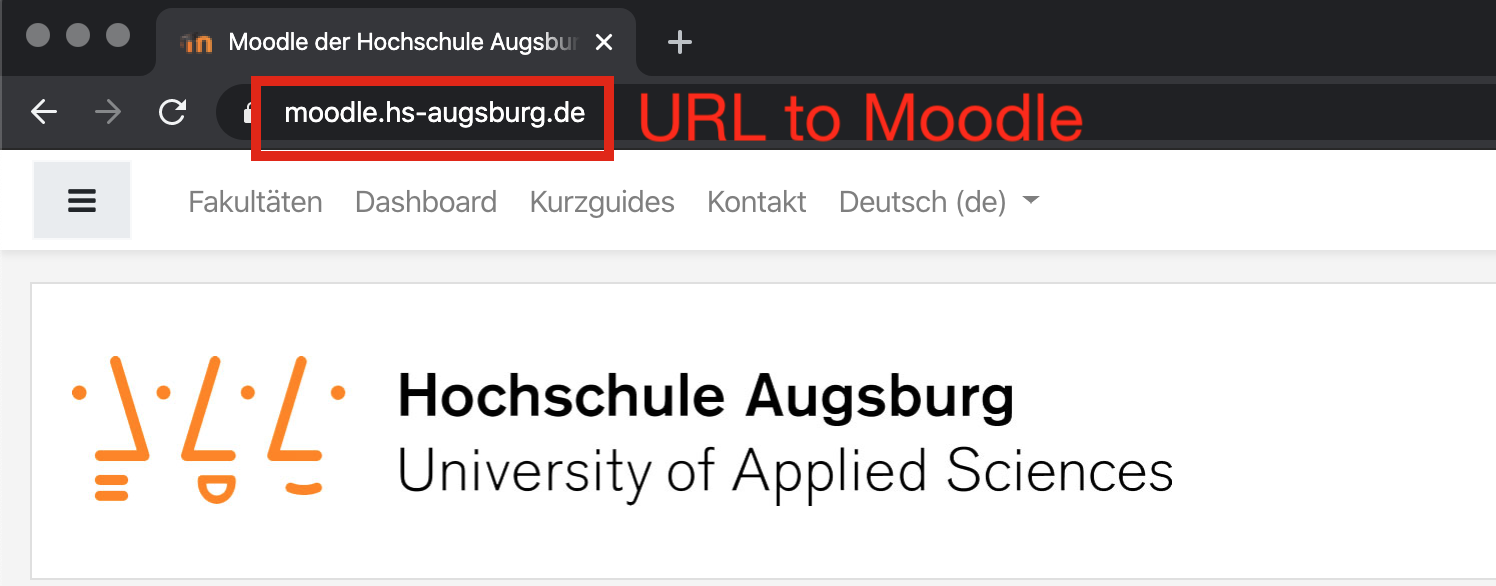The height and width of the screenshot is (586, 1496).
Task: Click the yellow macOS minimize dot
Action: coord(76,36)
